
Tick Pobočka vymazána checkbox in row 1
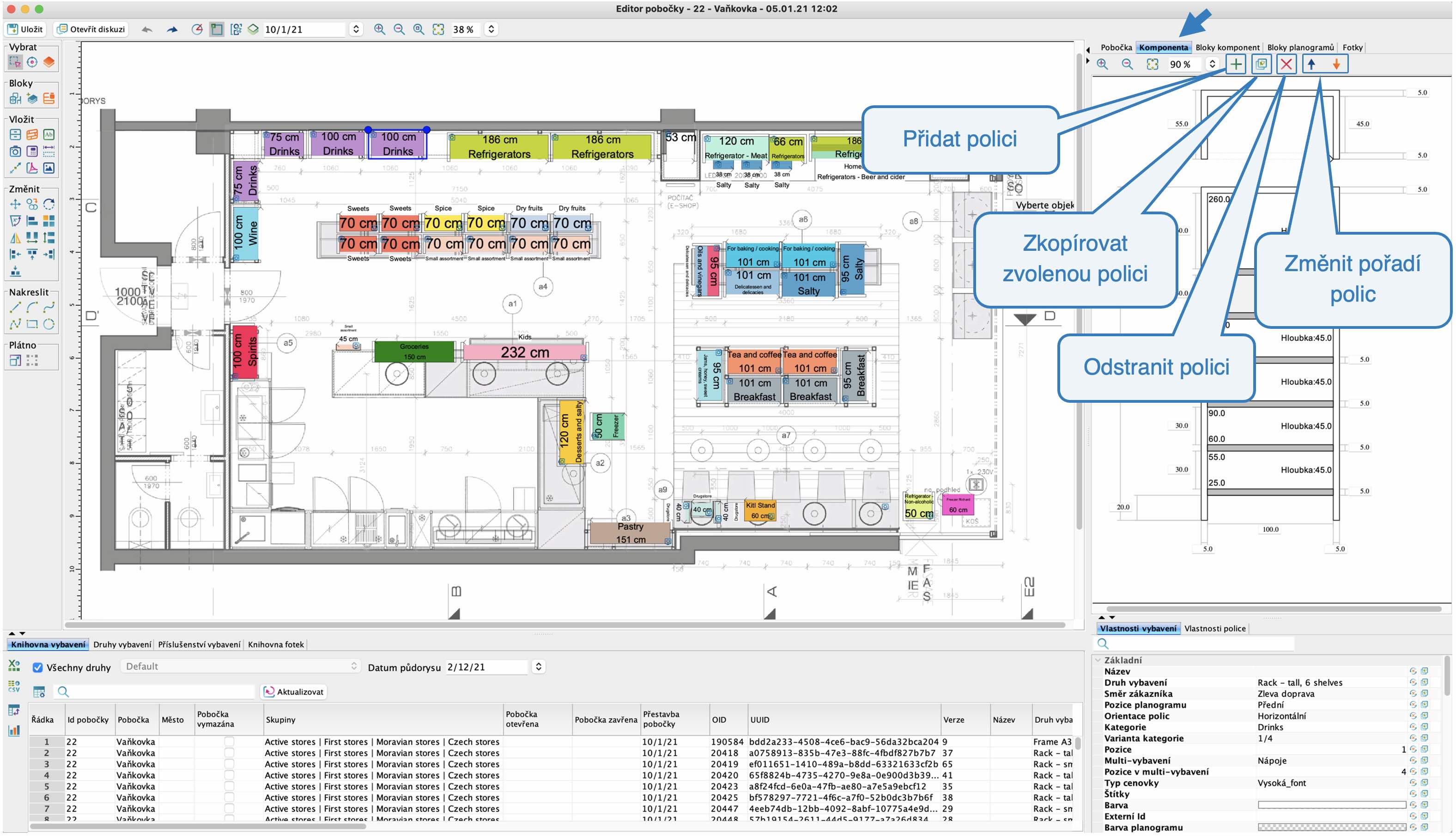click(x=229, y=742)
